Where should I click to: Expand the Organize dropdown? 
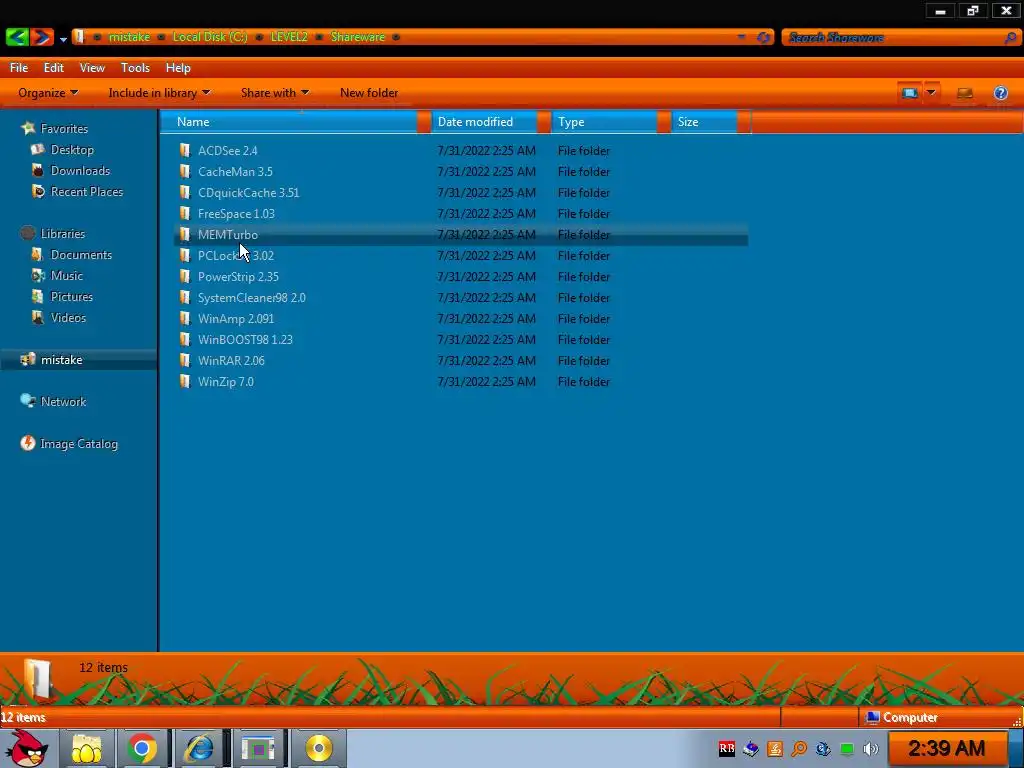click(x=48, y=93)
